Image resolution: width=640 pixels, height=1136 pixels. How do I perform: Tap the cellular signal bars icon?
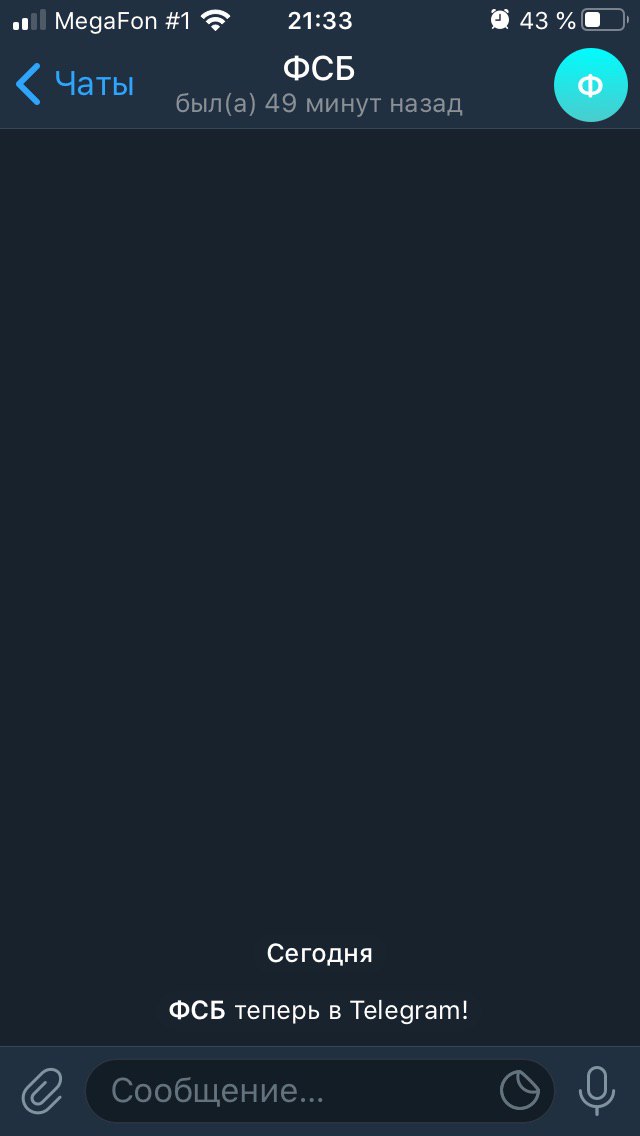pos(29,21)
